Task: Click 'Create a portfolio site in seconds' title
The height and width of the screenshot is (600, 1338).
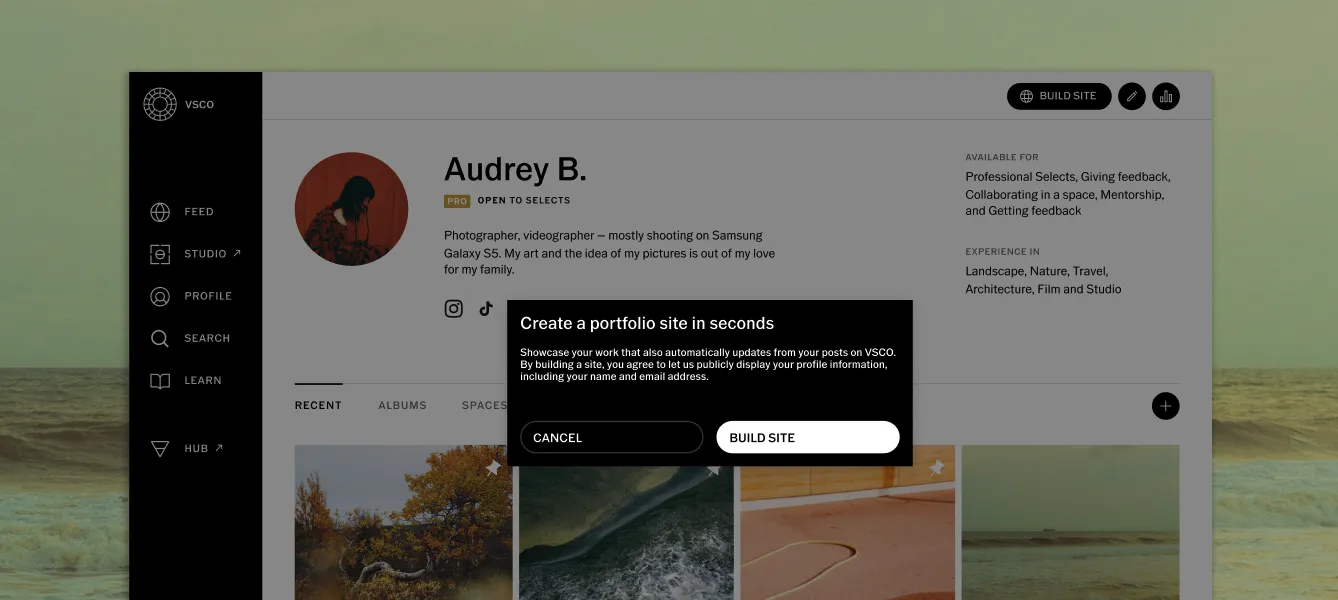Action: coord(647,323)
